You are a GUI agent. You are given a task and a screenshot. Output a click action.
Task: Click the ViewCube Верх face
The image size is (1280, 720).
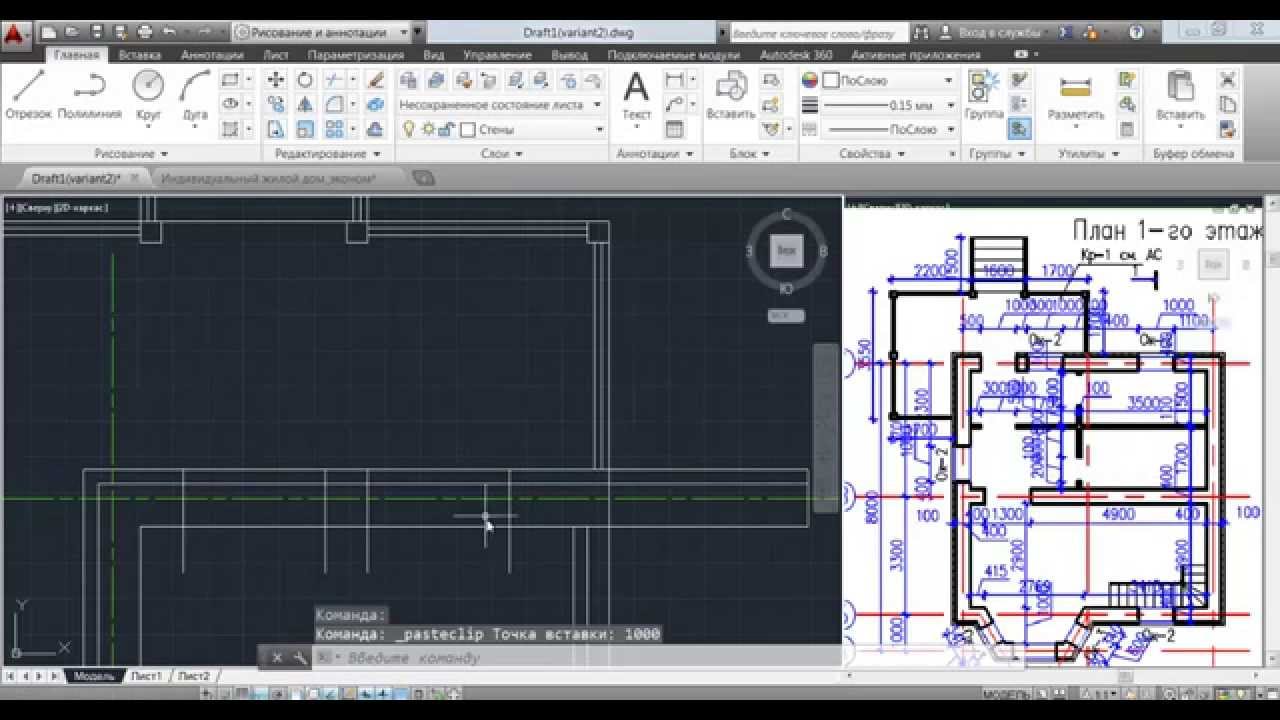point(787,251)
